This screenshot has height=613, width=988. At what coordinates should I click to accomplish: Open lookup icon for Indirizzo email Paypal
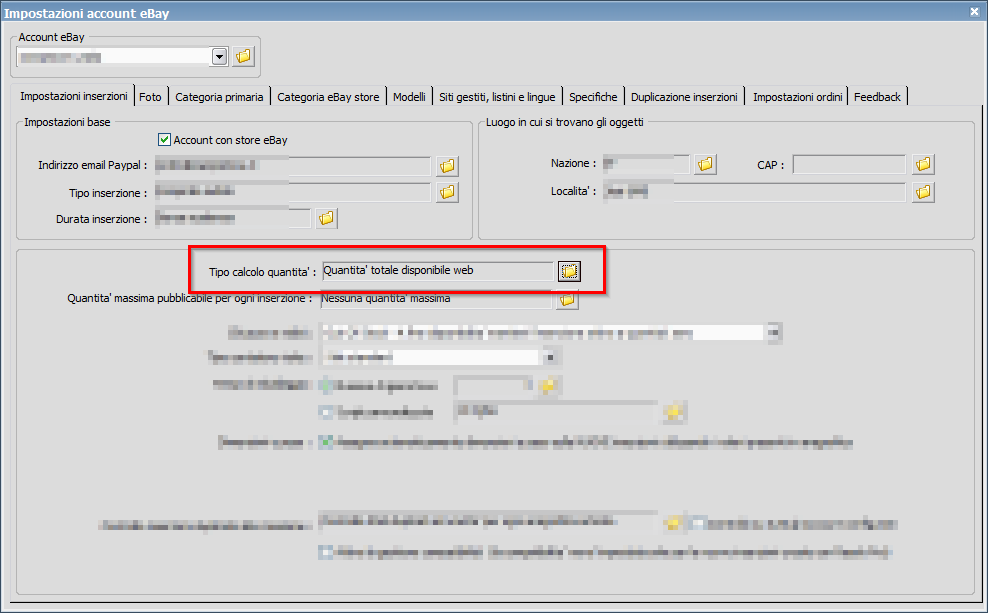(447, 166)
